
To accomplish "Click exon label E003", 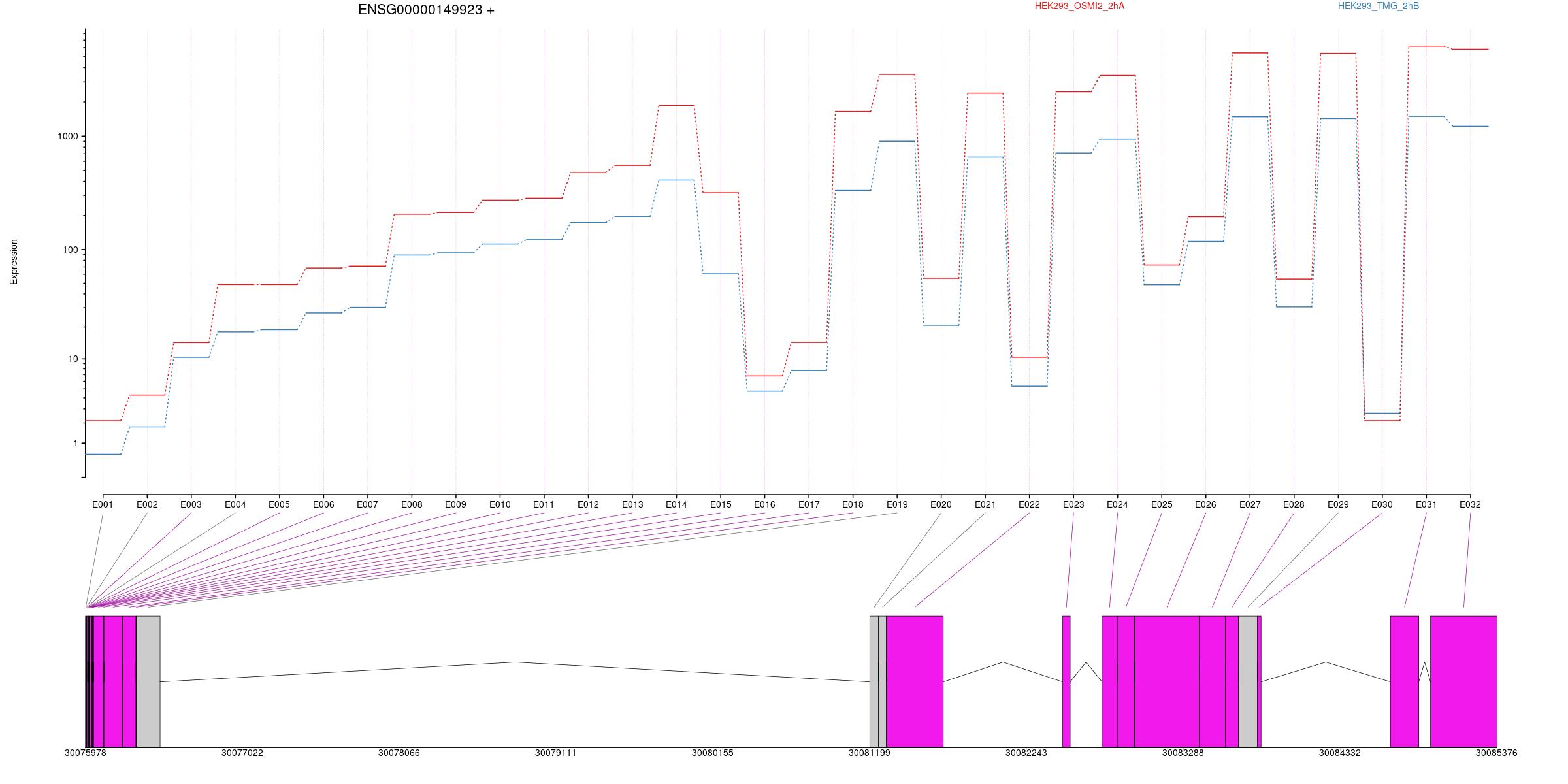I will 191,504.
